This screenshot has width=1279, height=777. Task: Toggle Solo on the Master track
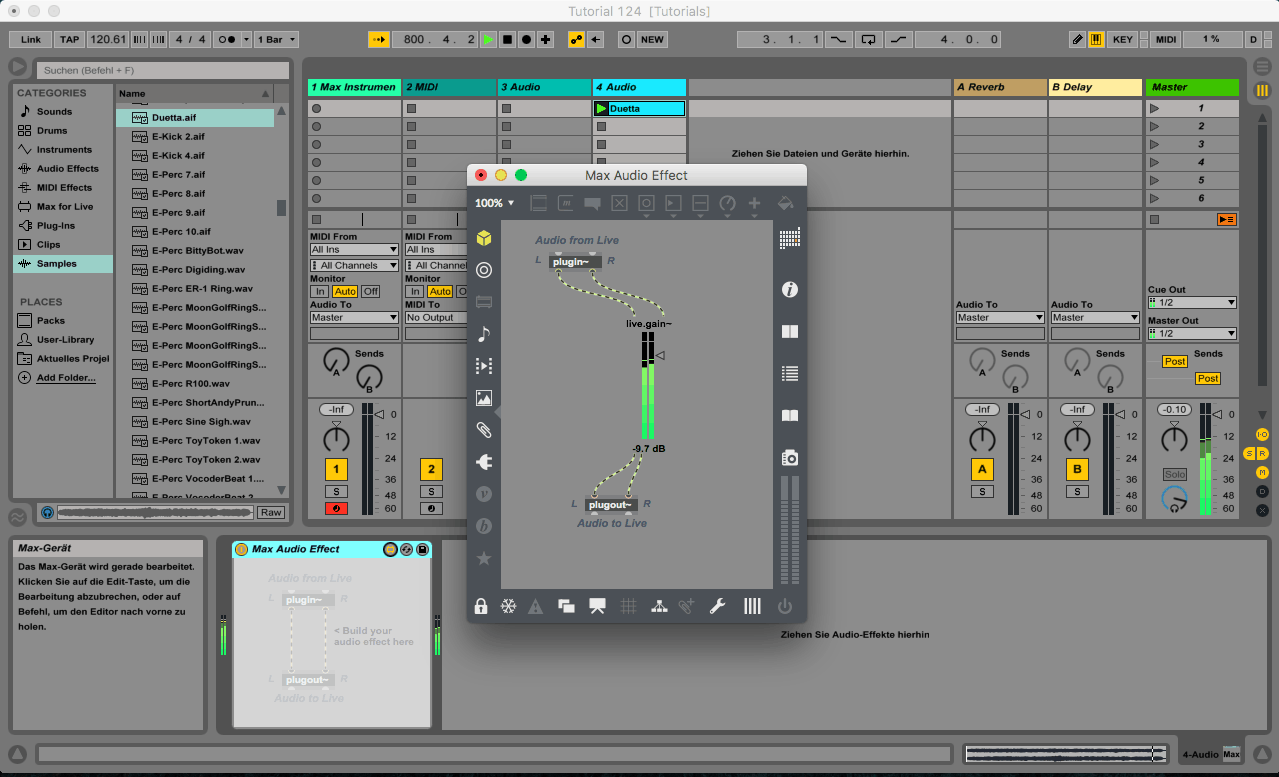pos(1174,474)
